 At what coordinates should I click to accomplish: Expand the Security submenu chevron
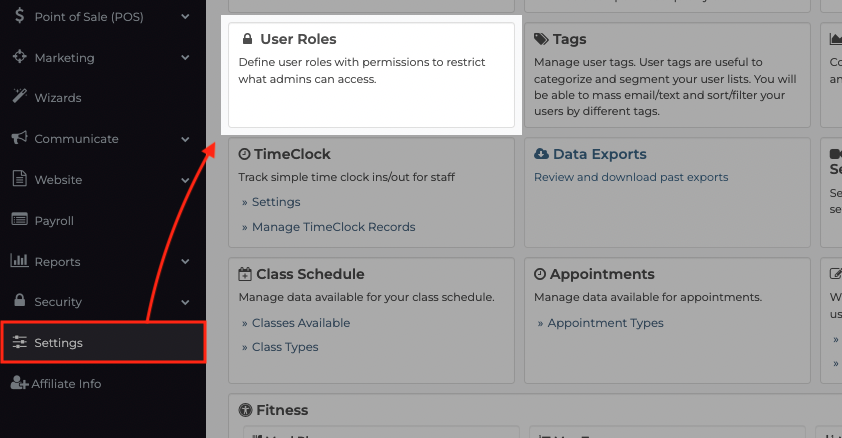185,302
